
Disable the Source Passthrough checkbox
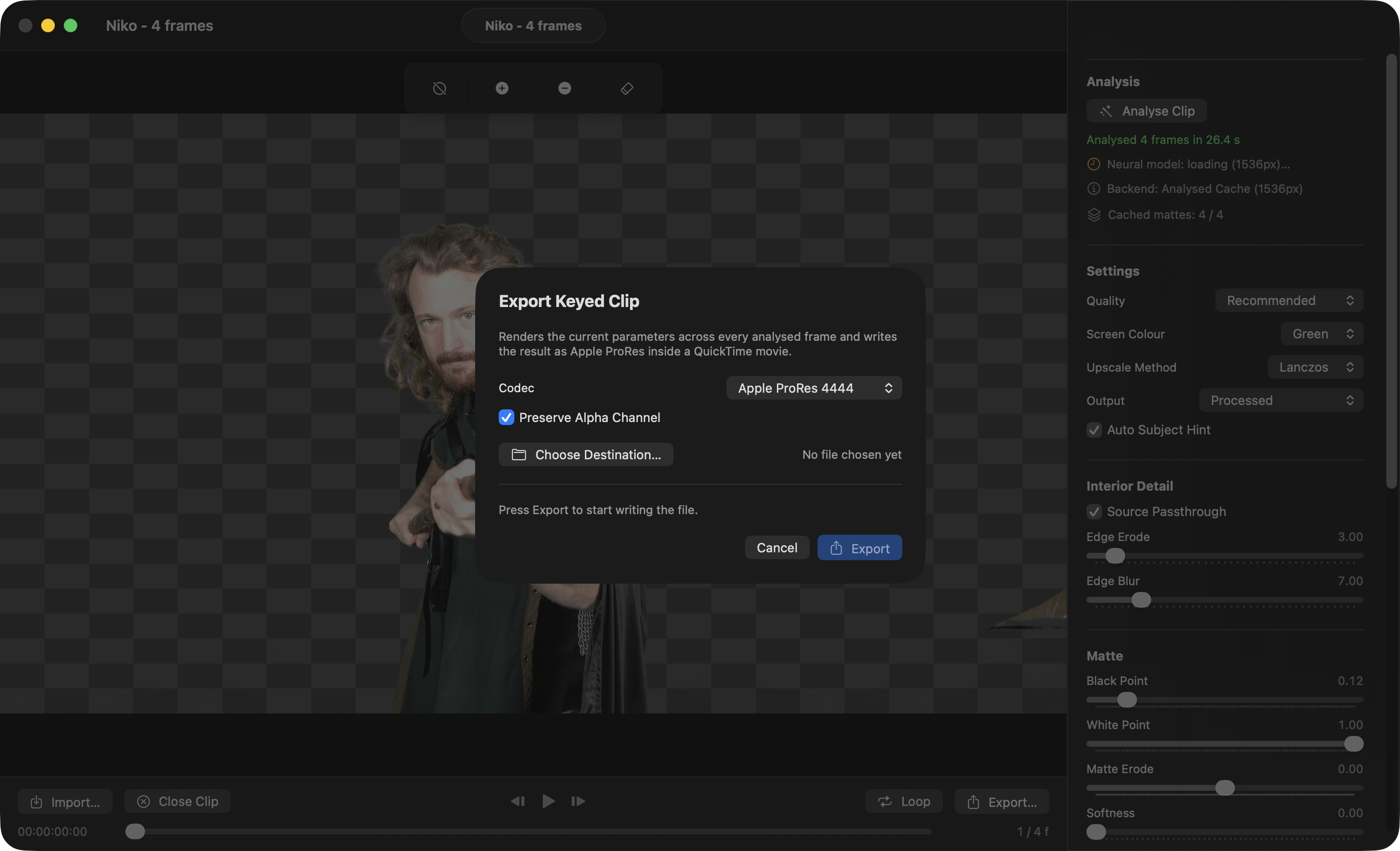[1094, 511]
